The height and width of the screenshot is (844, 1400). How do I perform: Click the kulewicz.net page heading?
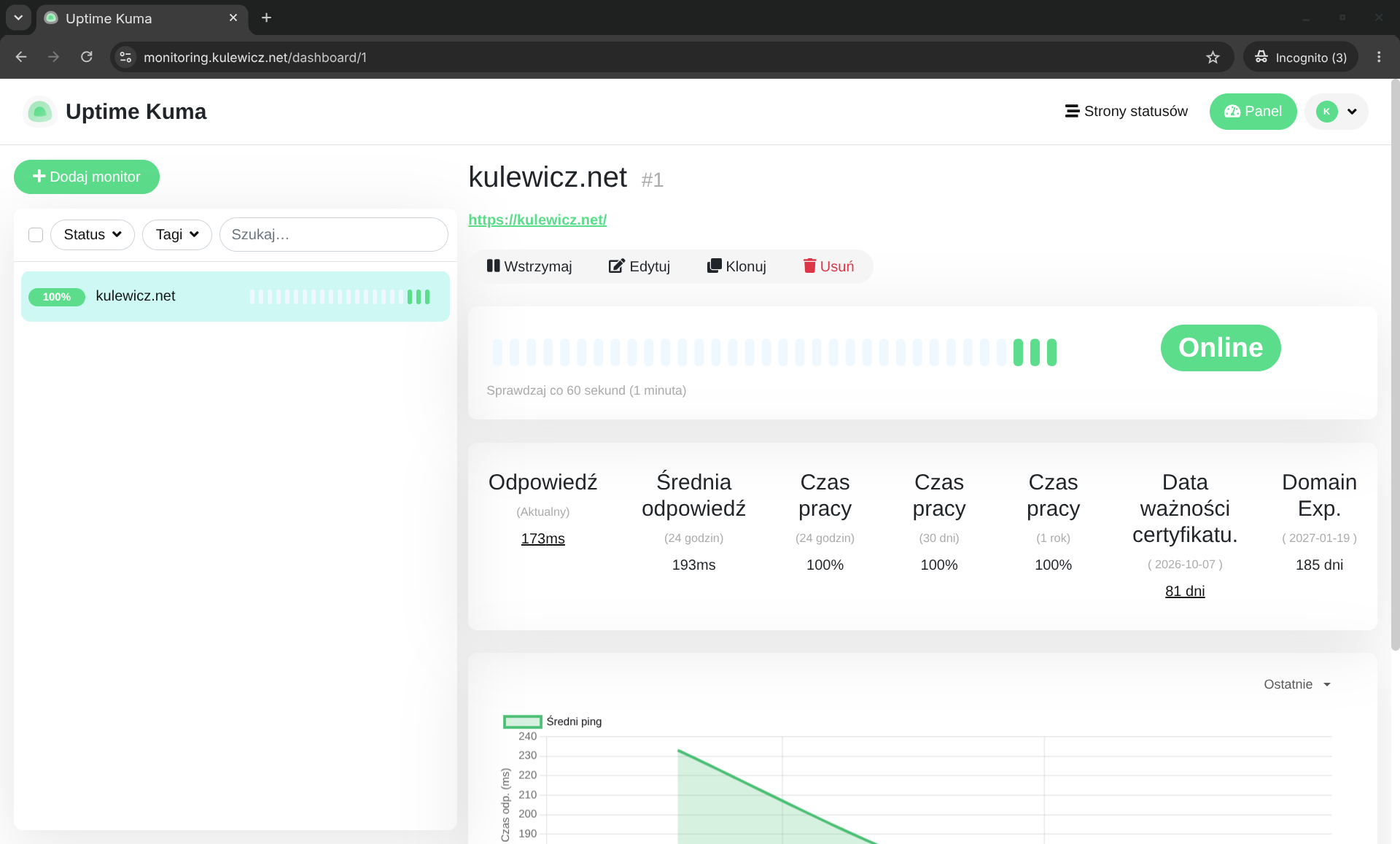pyautogui.click(x=548, y=177)
